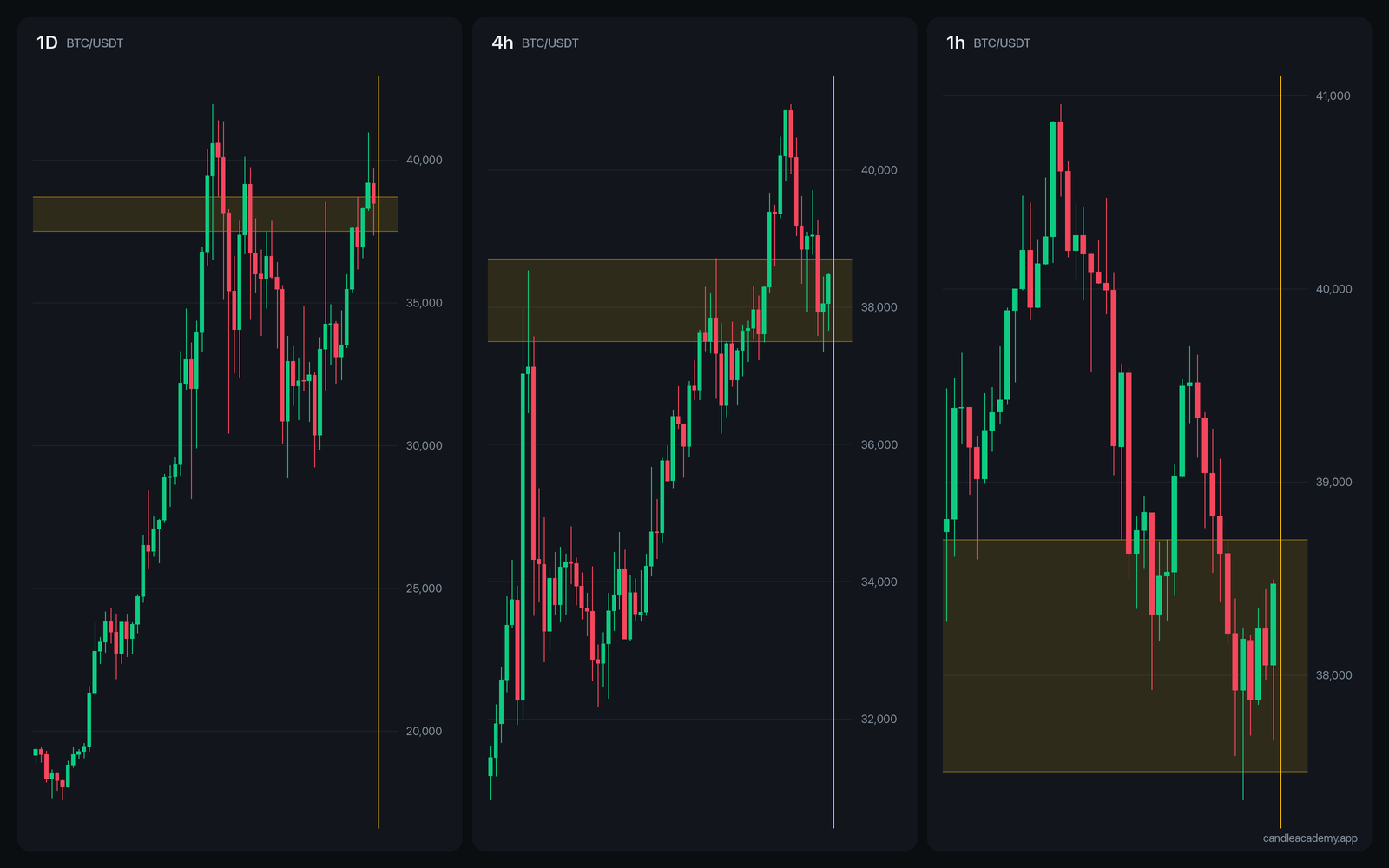This screenshot has width=1389, height=868.
Task: Click the 32,000 price label on 4h chart
Action: (879, 719)
